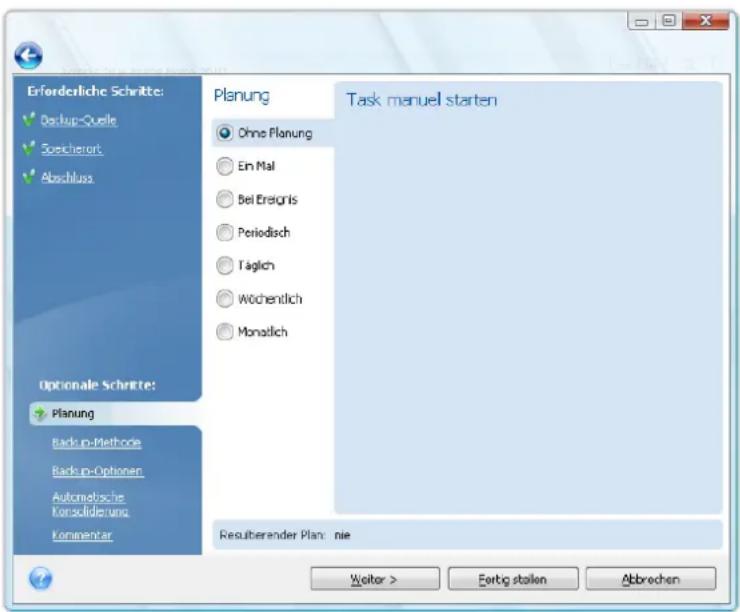
Task: Click the Weiter > button
Action: [375, 579]
